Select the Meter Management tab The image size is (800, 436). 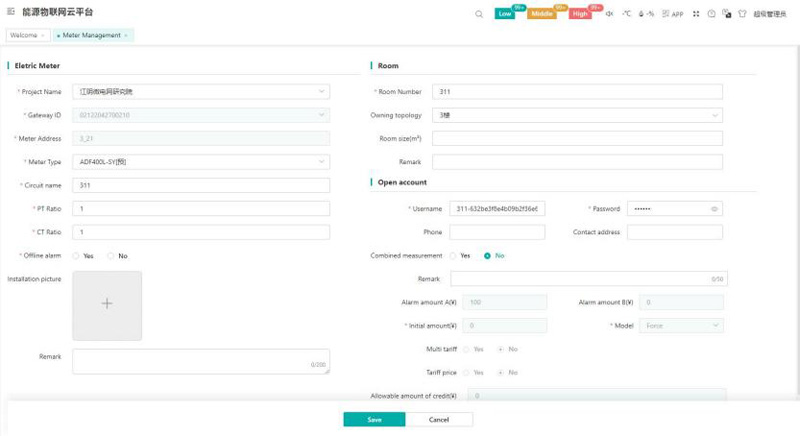(x=92, y=35)
